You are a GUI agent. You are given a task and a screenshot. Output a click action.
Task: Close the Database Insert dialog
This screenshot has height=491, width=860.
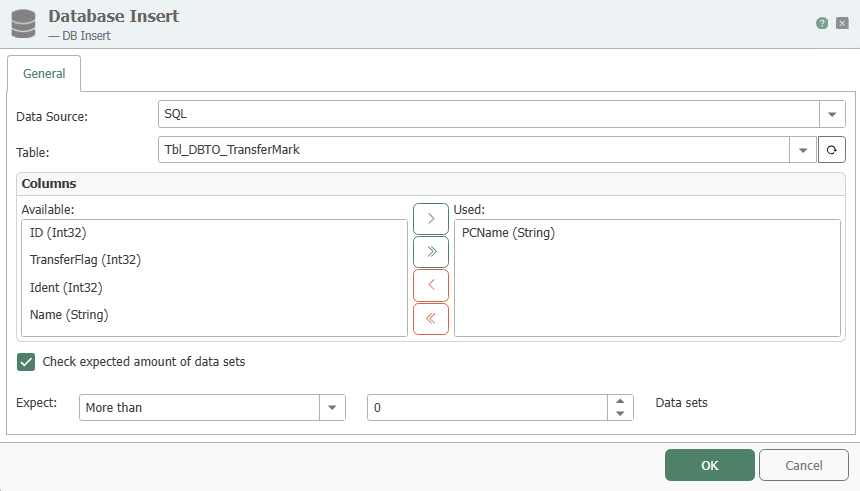tap(842, 23)
